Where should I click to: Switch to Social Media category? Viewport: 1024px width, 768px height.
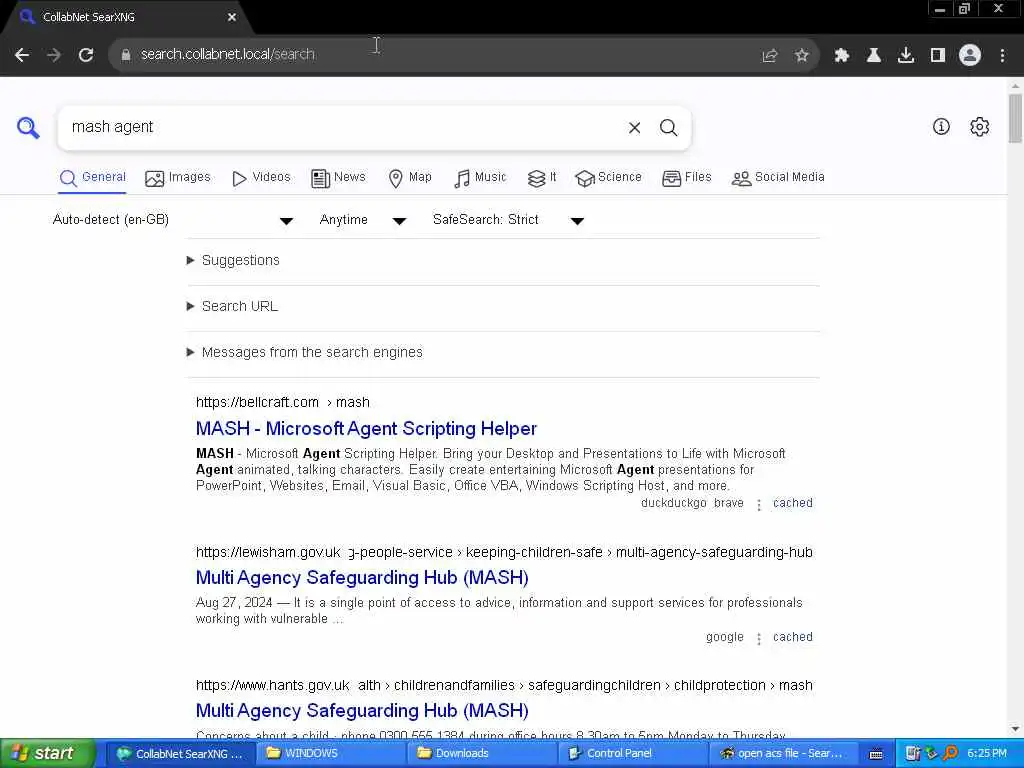click(x=778, y=178)
